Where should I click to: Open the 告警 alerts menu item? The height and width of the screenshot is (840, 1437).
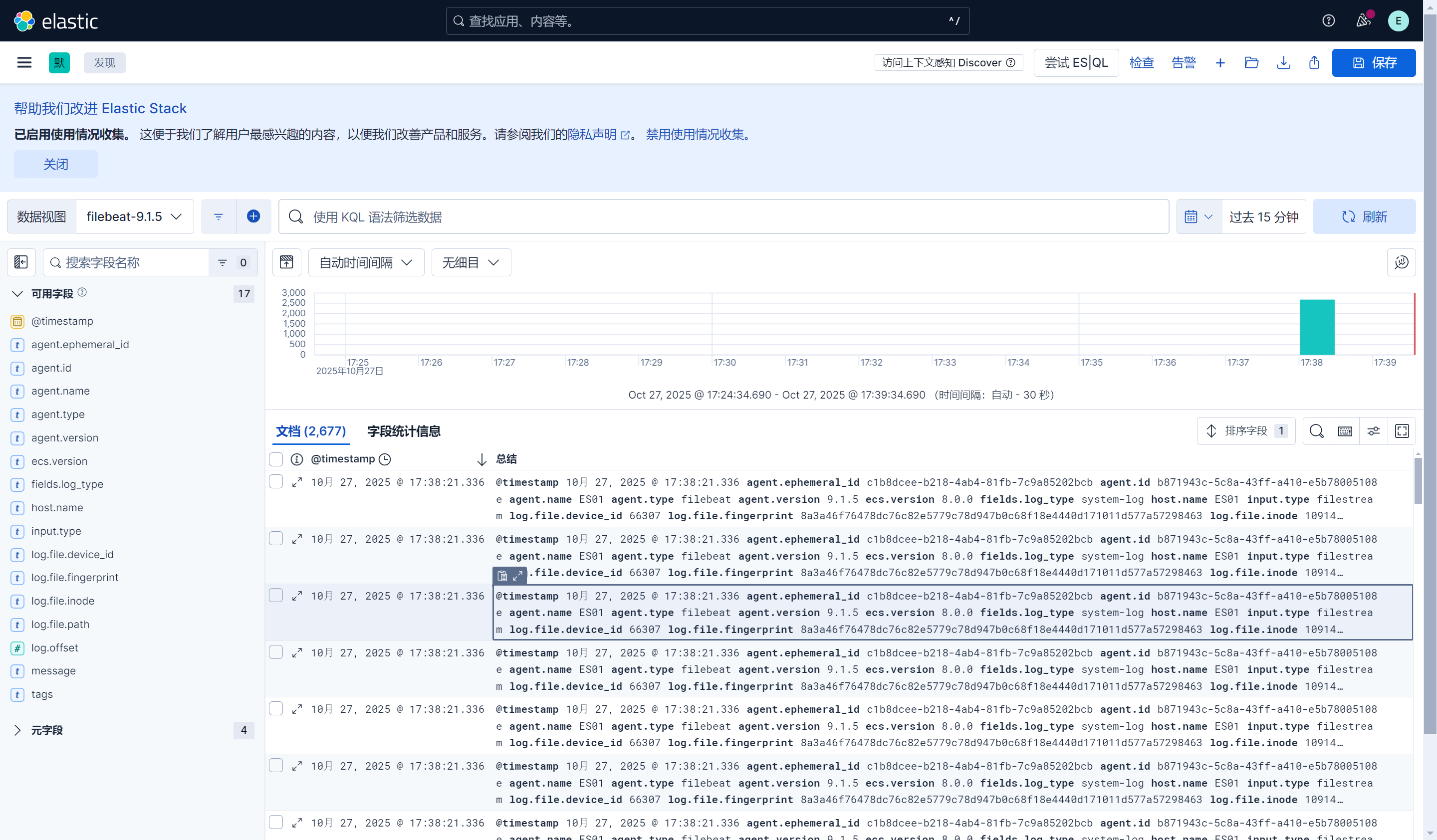click(x=1184, y=63)
